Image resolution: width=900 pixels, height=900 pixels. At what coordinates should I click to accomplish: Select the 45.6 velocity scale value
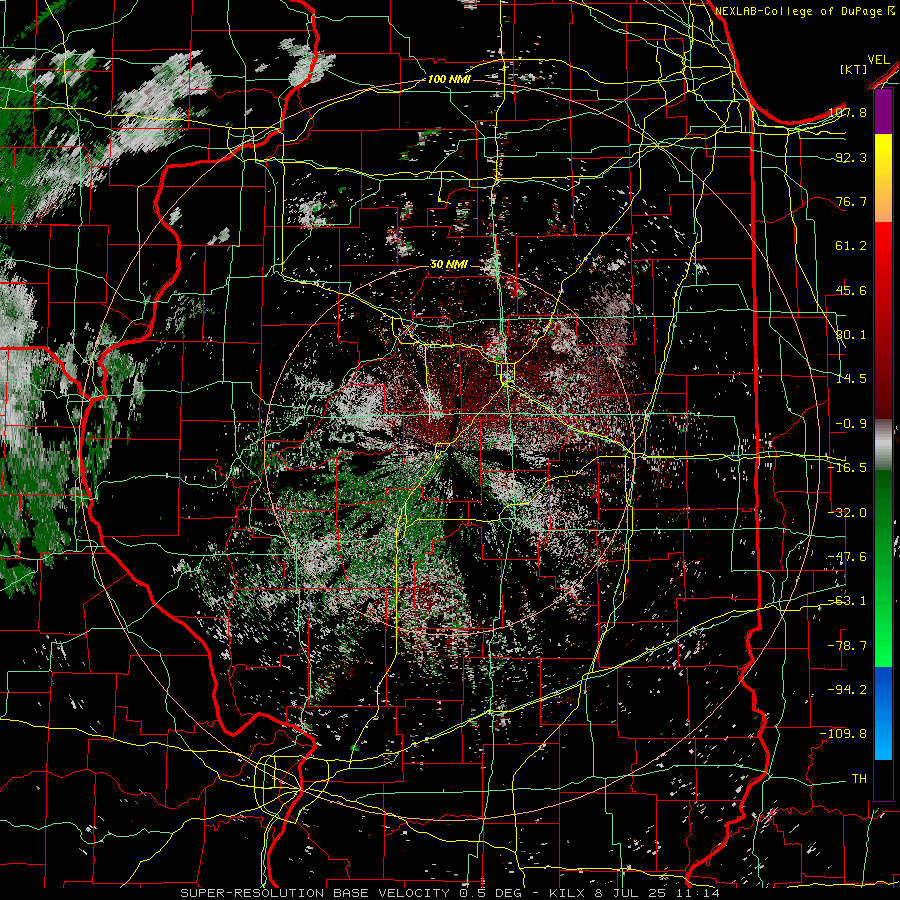tap(852, 290)
